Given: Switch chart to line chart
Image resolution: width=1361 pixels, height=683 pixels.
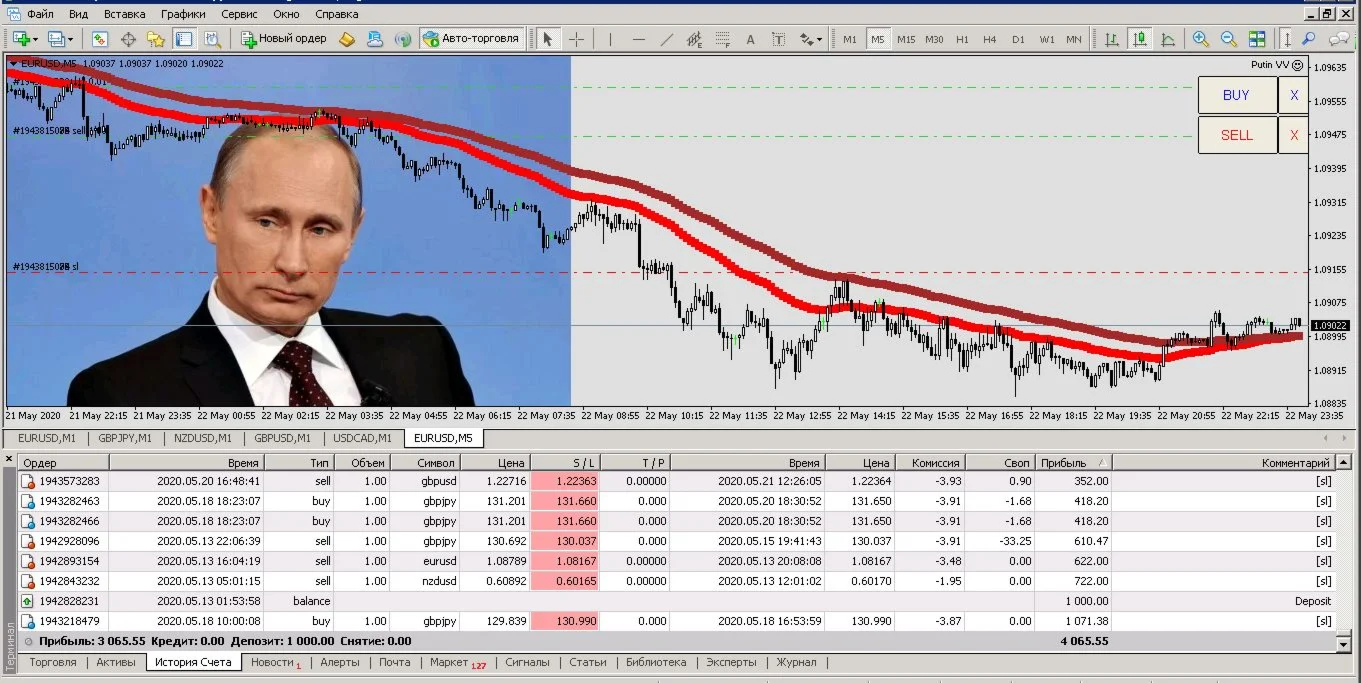Looking at the screenshot, I should [1168, 39].
